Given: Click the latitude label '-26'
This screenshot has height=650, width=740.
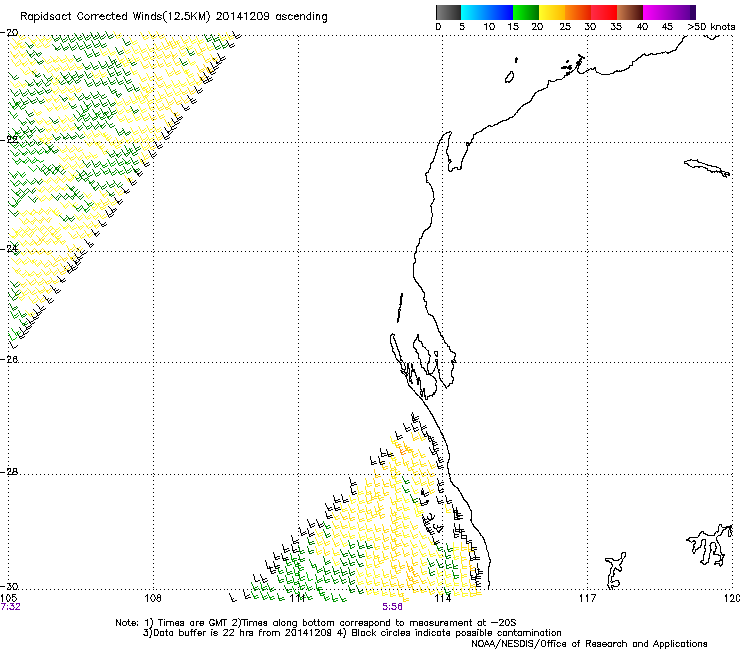Looking at the screenshot, I should coord(10,360).
